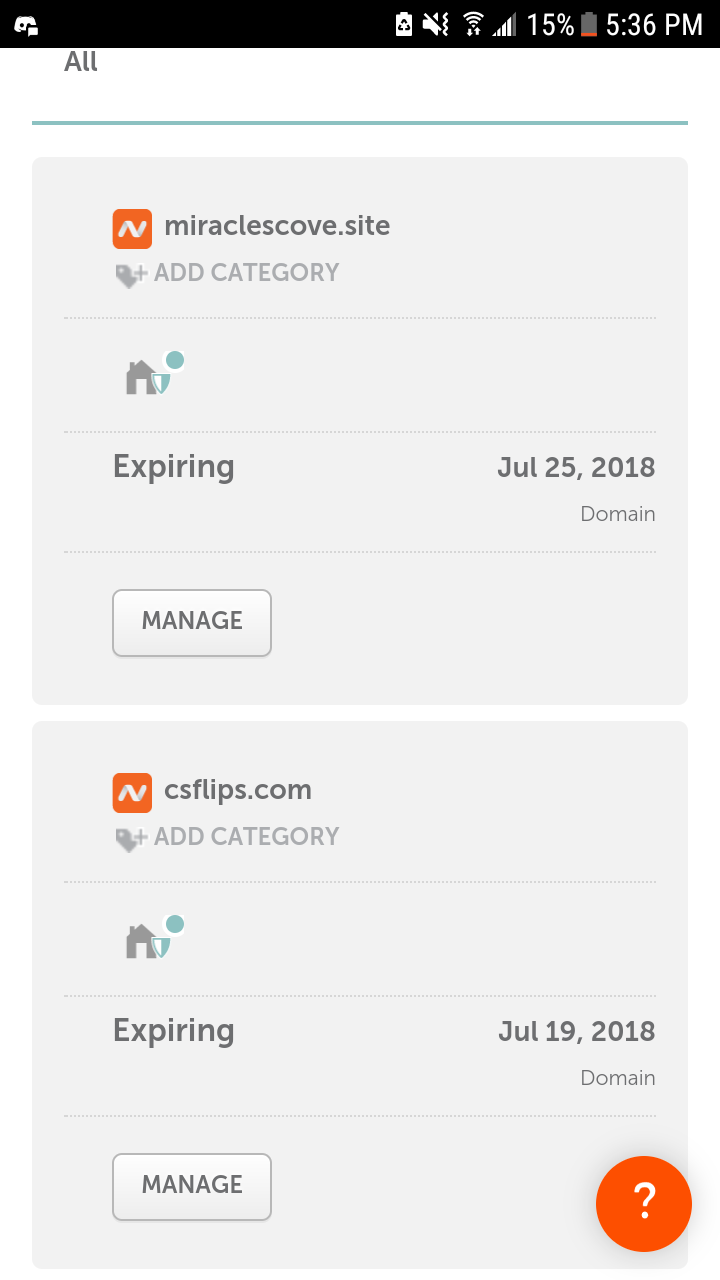
Task: Open the house shield icon for miraclescove.site
Action: [155, 373]
